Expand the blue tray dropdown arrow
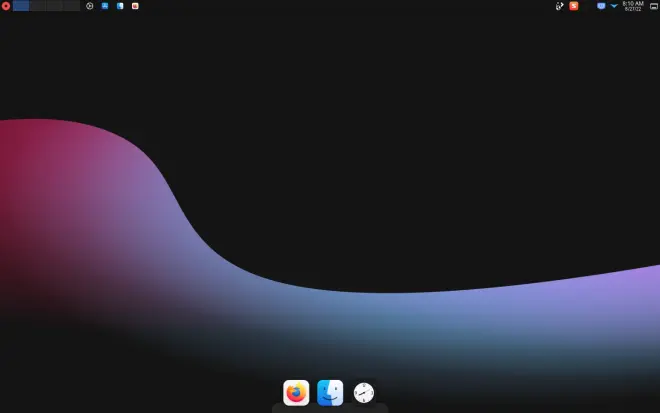 (x=614, y=6)
